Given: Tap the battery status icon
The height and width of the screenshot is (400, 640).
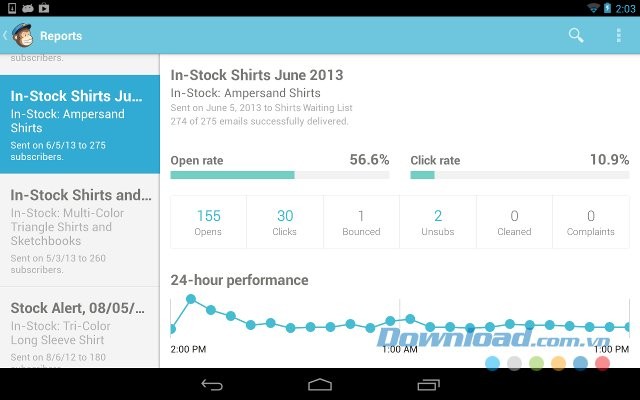Looking at the screenshot, I should point(607,8).
